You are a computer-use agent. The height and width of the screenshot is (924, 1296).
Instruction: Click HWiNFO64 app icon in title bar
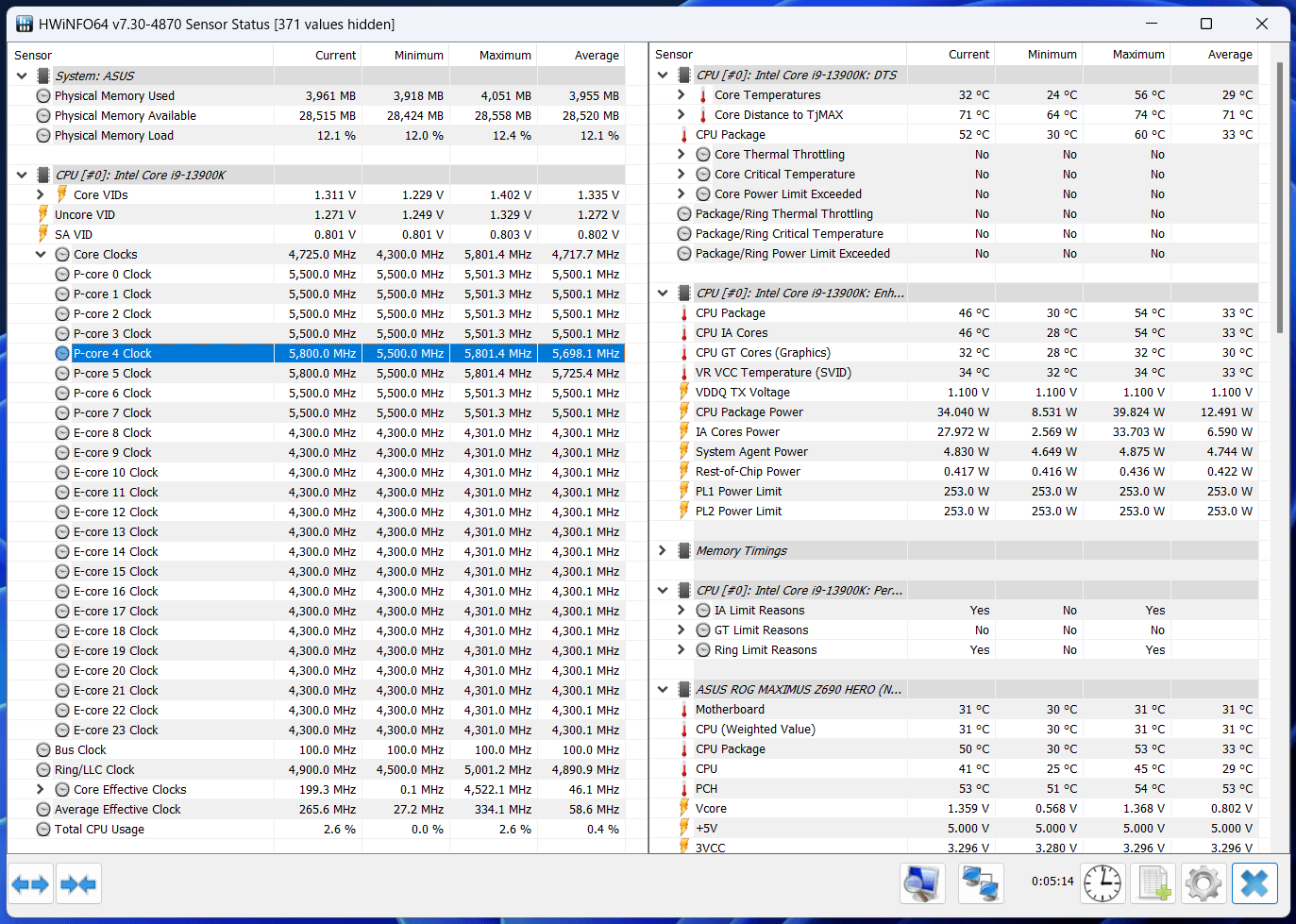tap(25, 24)
